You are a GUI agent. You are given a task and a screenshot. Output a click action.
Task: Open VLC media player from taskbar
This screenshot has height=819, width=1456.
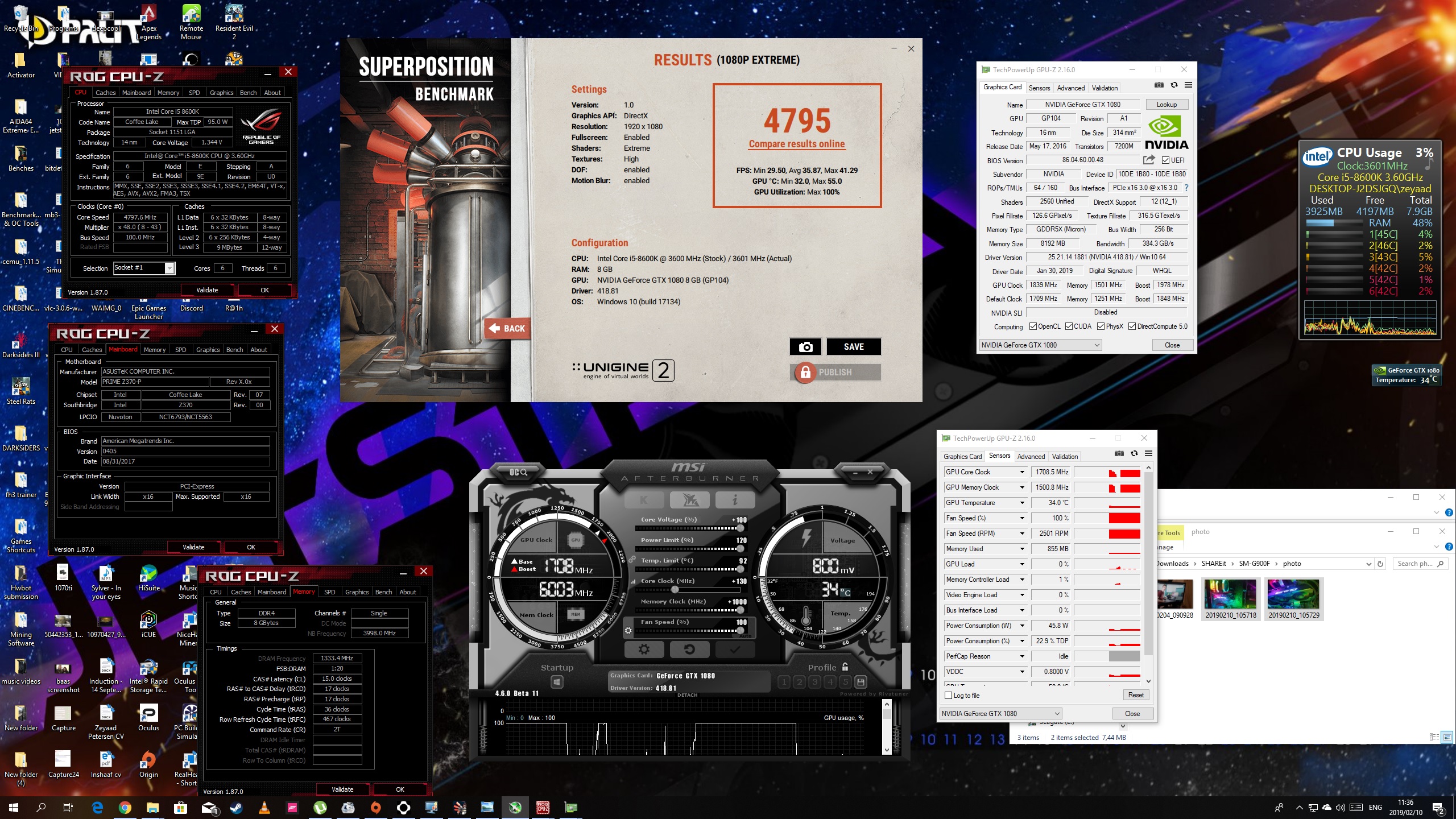264,808
